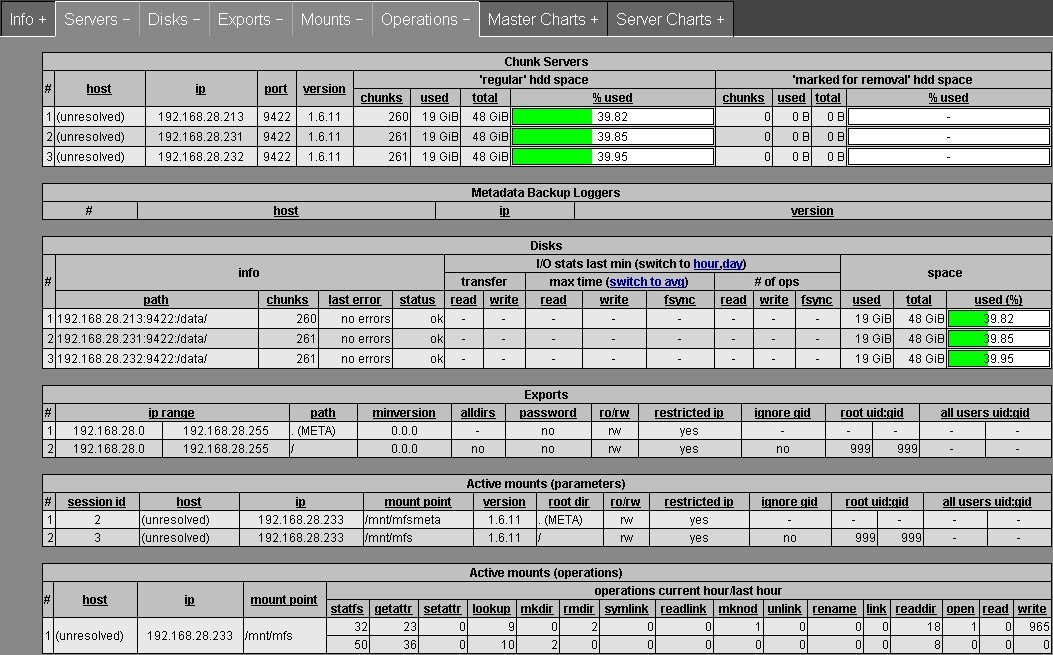Expand the Master Charts + tab
1053x655 pixels.
[543, 19]
